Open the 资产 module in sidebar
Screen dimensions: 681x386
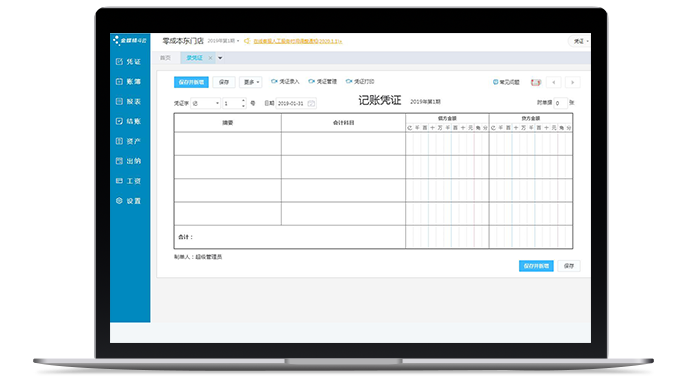click(128, 141)
